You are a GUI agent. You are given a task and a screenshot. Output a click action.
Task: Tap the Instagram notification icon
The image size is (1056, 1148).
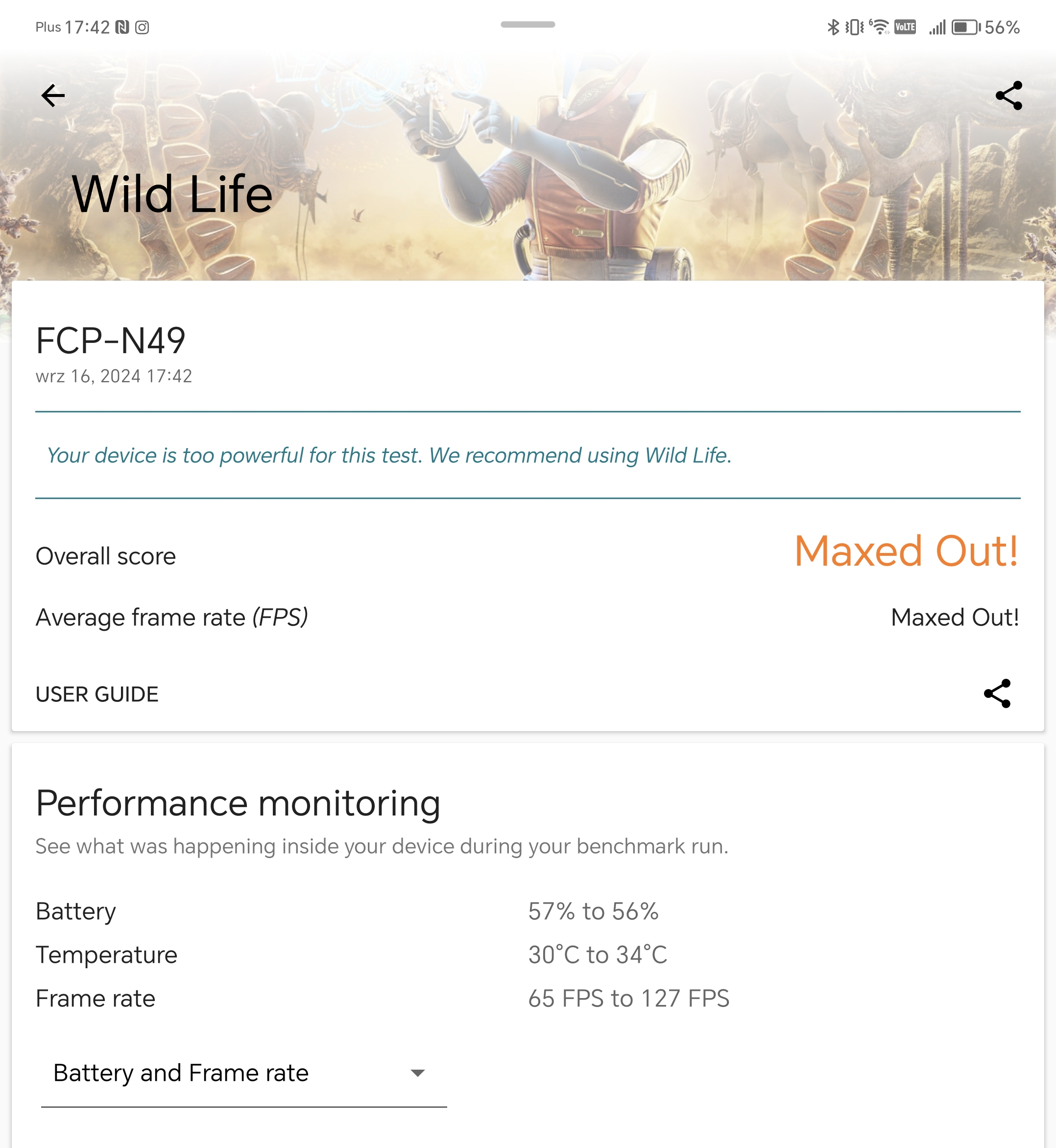tap(142, 27)
